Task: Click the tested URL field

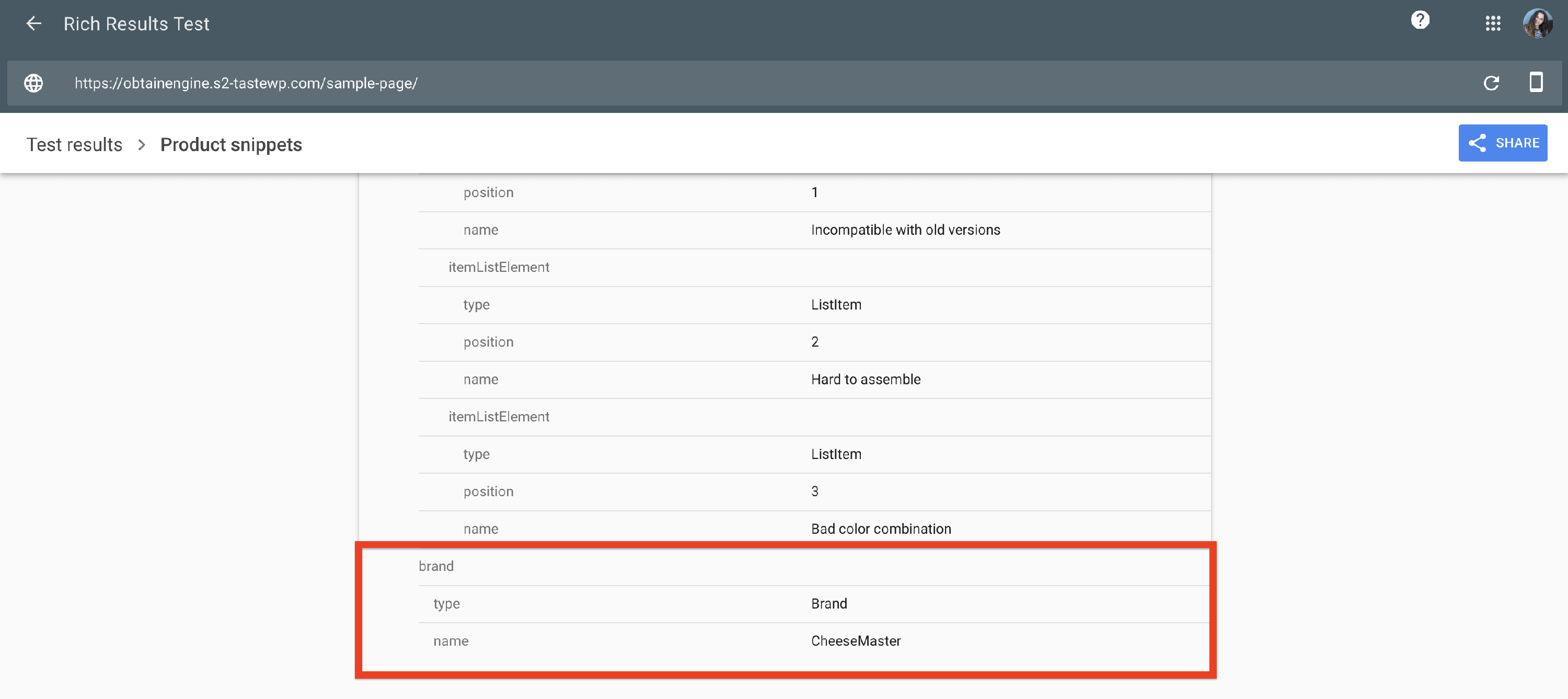Action: 246,84
